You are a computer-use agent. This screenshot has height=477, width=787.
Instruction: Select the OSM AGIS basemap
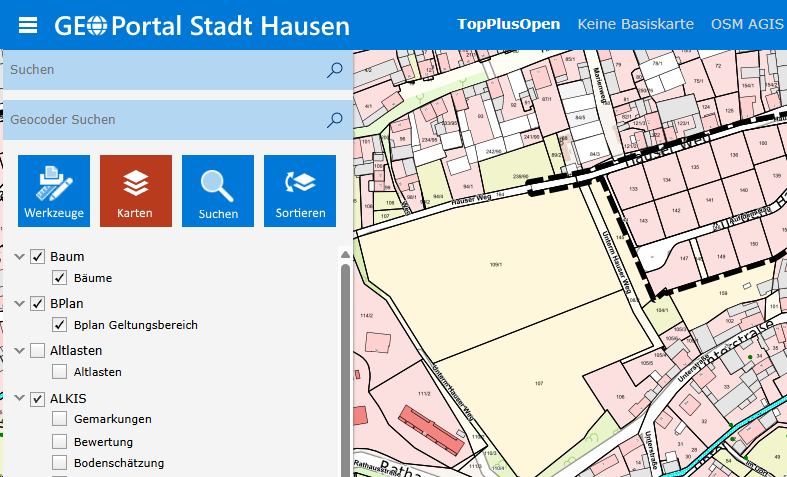coord(747,24)
